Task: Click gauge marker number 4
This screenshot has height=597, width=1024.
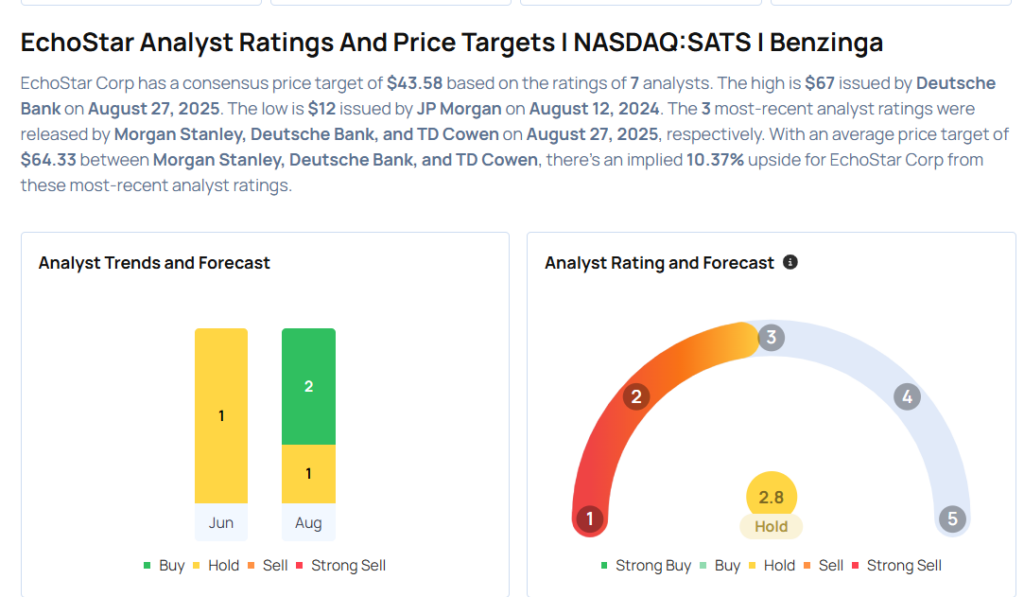Action: click(x=906, y=397)
